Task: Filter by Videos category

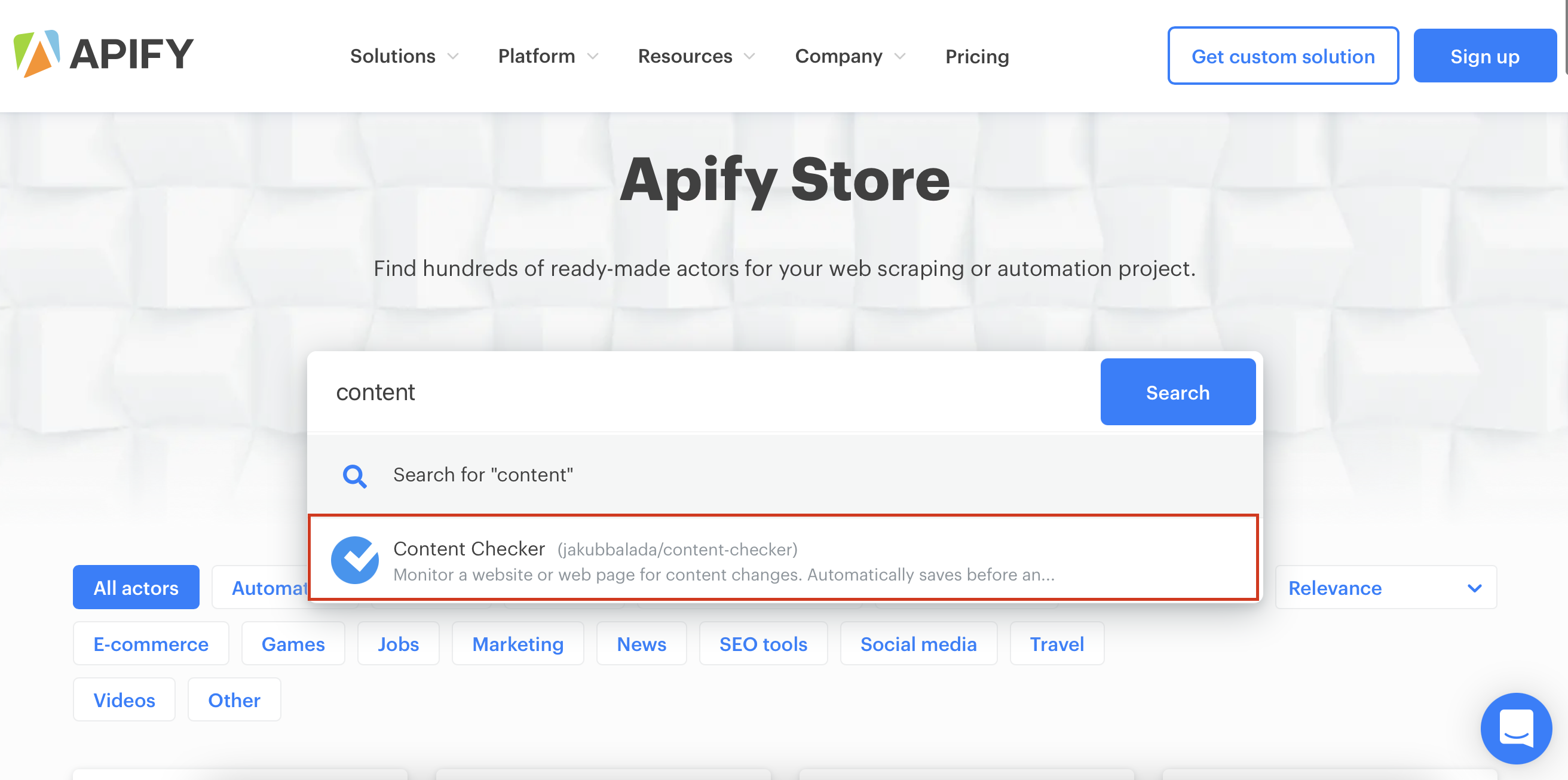Action: pos(124,699)
